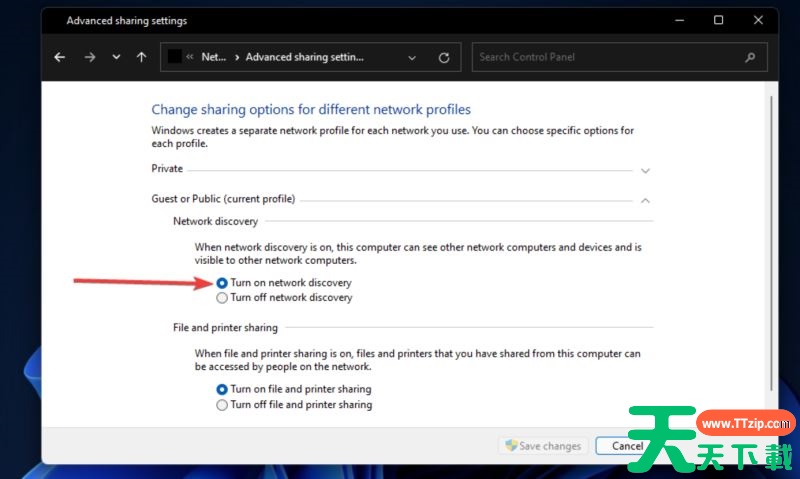Open recent locations dropdown chevron
The width and height of the screenshot is (800, 479).
[116, 57]
